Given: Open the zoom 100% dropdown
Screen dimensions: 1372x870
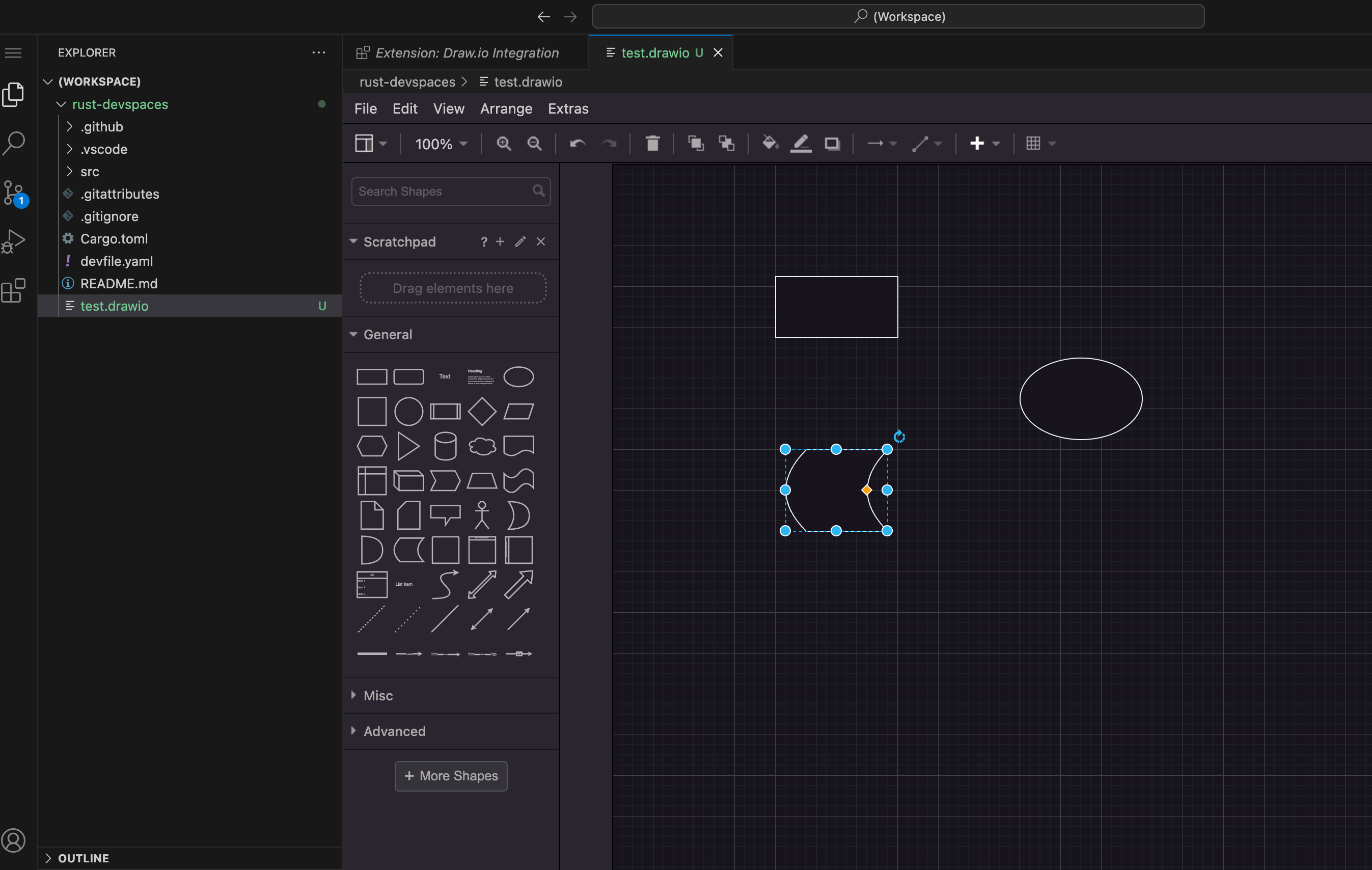Looking at the screenshot, I should [441, 144].
